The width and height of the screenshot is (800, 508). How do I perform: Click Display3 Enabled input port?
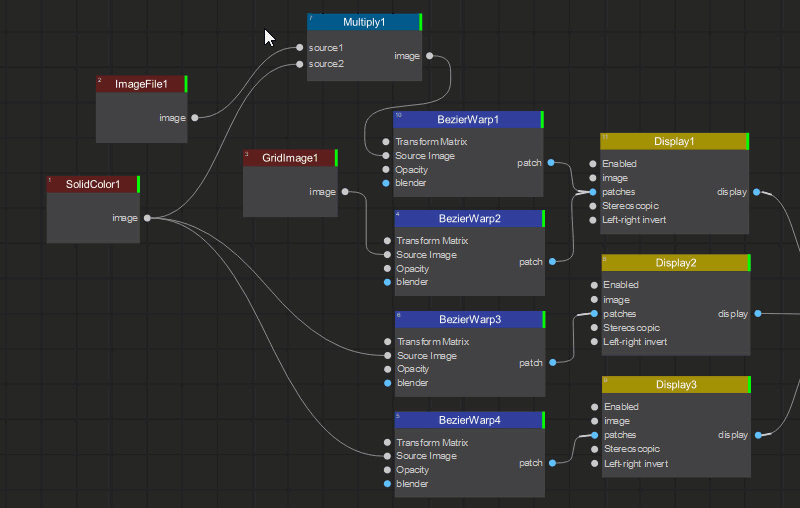pyautogui.click(x=594, y=407)
